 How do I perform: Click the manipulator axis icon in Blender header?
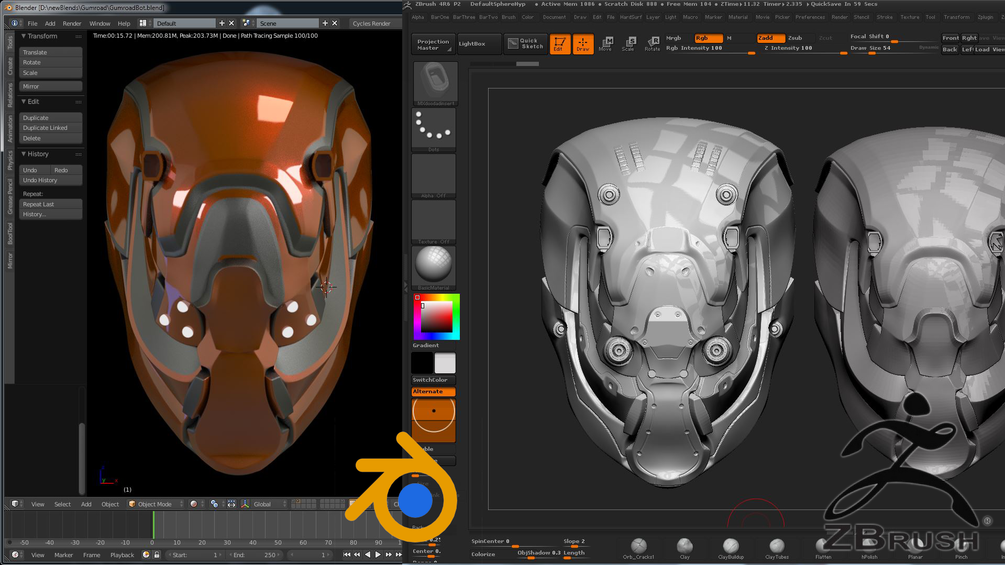coord(245,504)
